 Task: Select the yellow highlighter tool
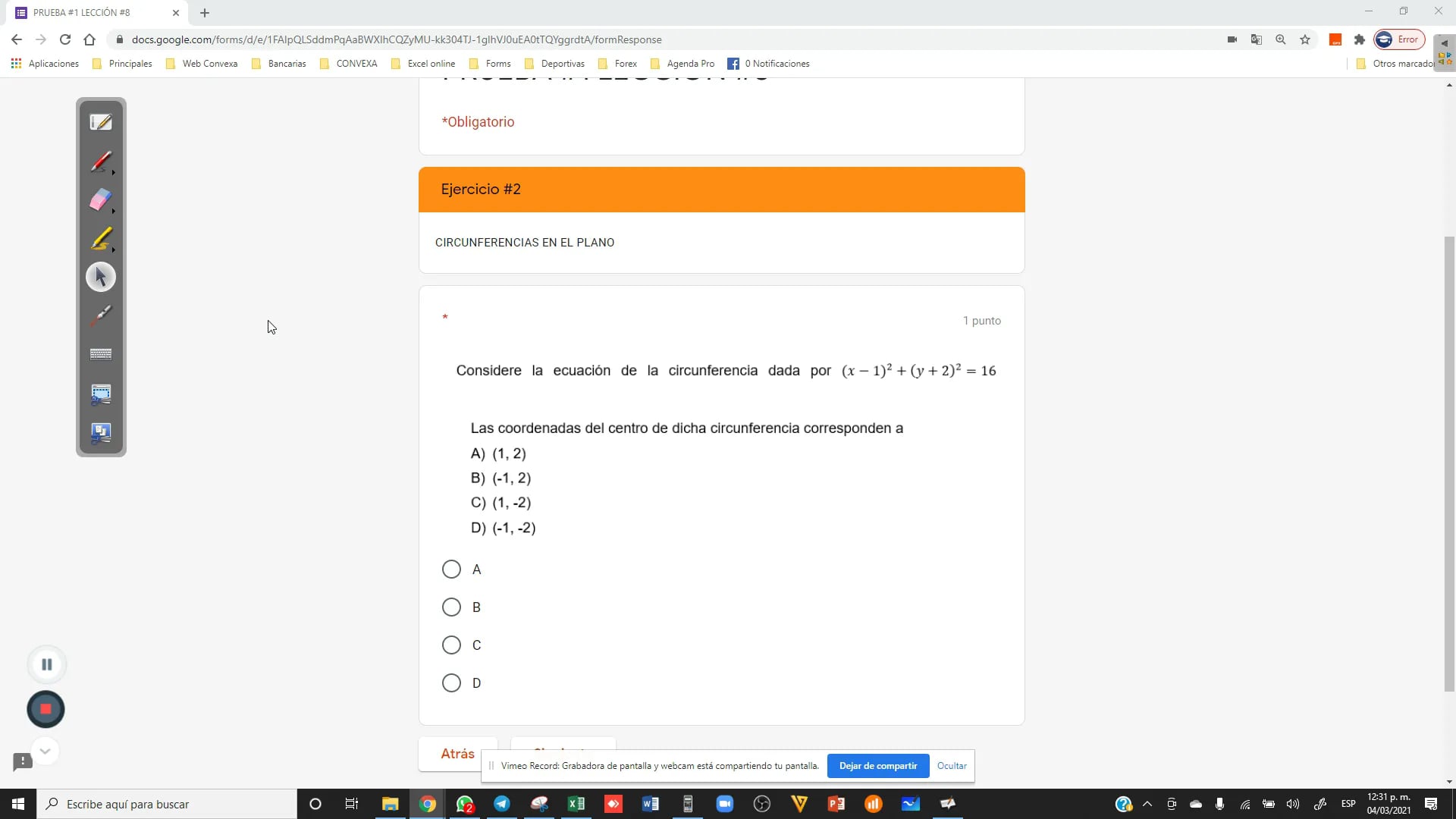pyautogui.click(x=101, y=239)
